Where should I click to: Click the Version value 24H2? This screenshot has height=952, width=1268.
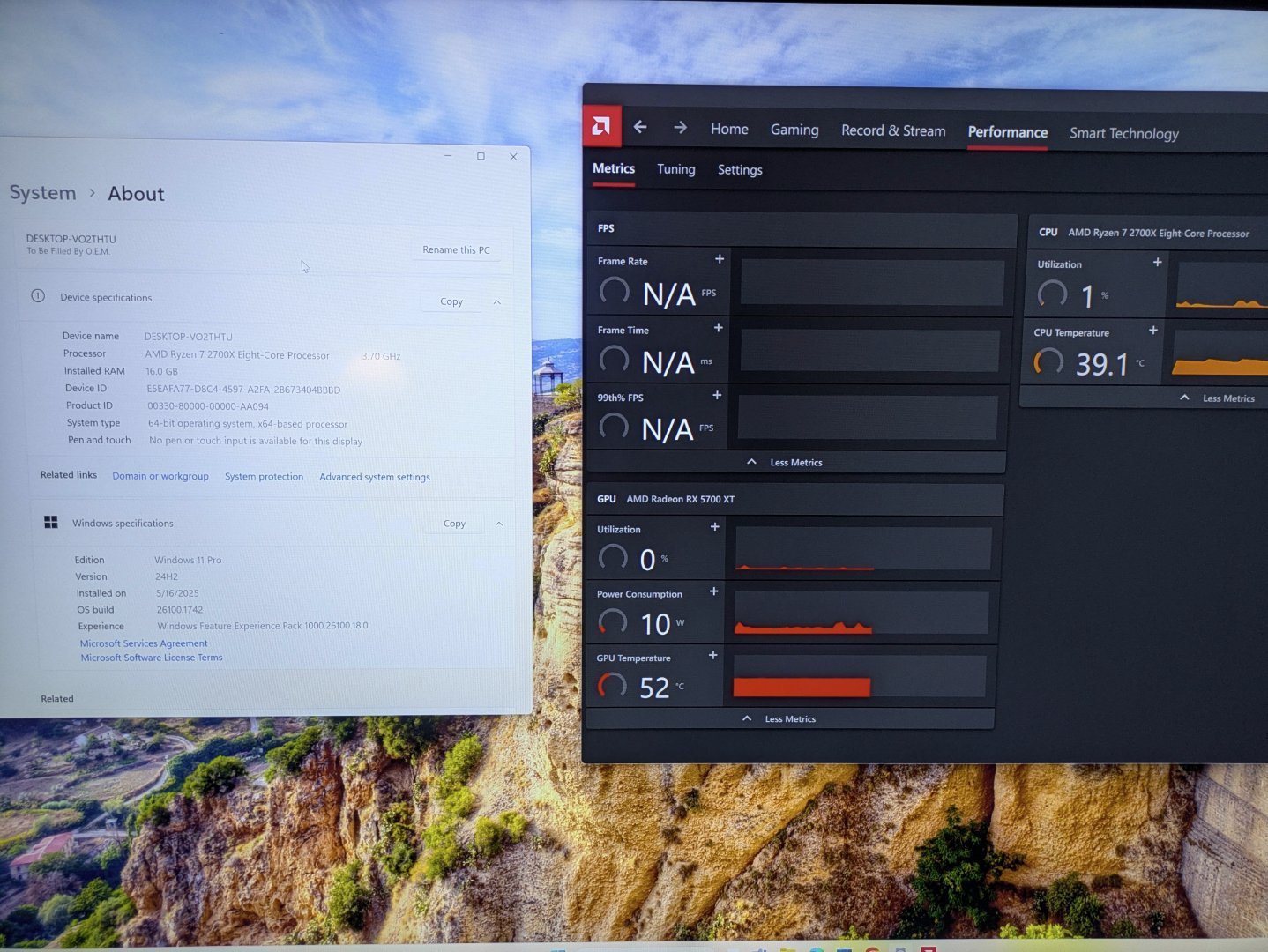point(167,576)
